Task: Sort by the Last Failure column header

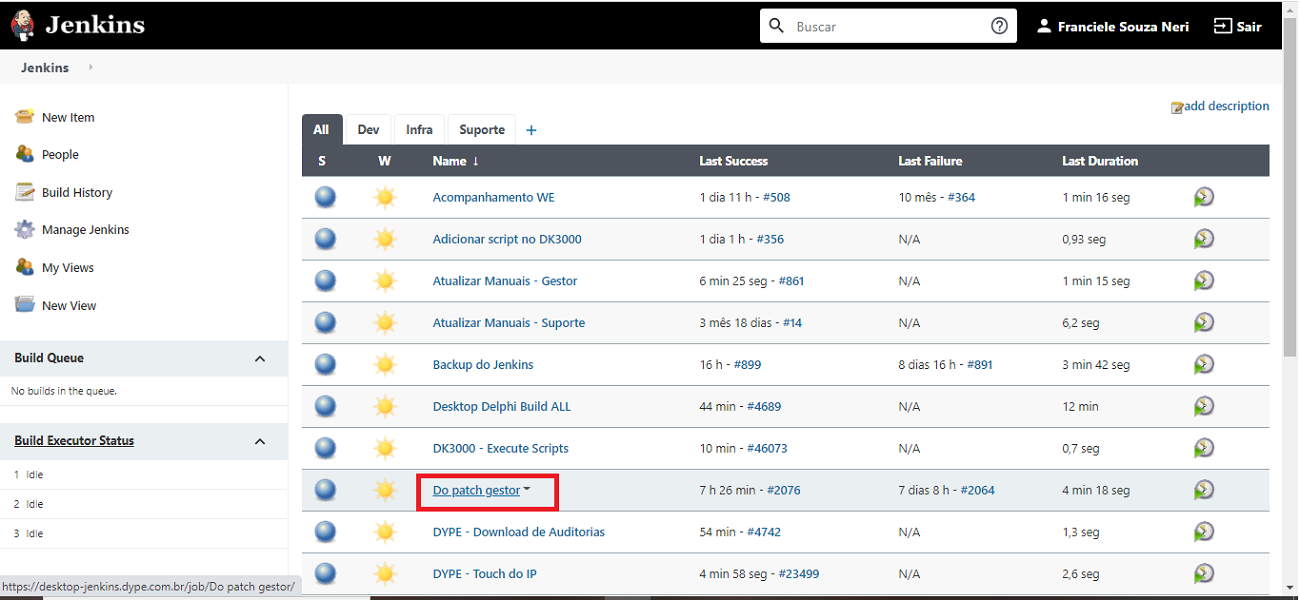Action: click(x=930, y=161)
